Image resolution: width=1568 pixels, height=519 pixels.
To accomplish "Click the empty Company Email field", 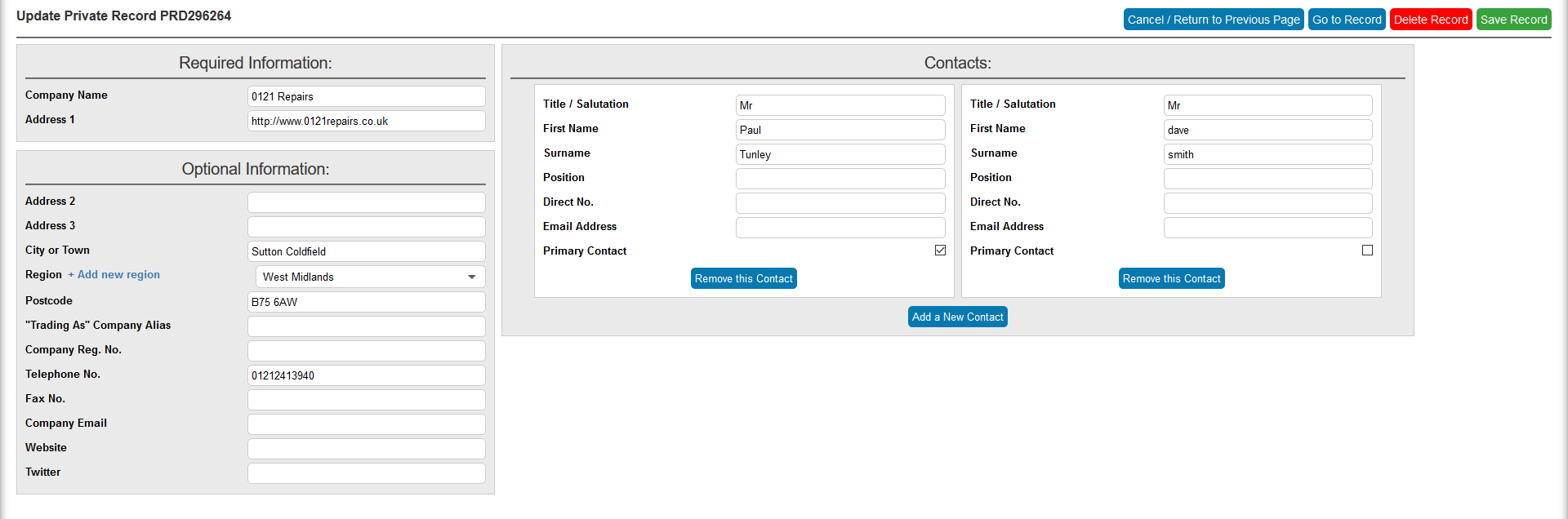I will coord(366,424).
